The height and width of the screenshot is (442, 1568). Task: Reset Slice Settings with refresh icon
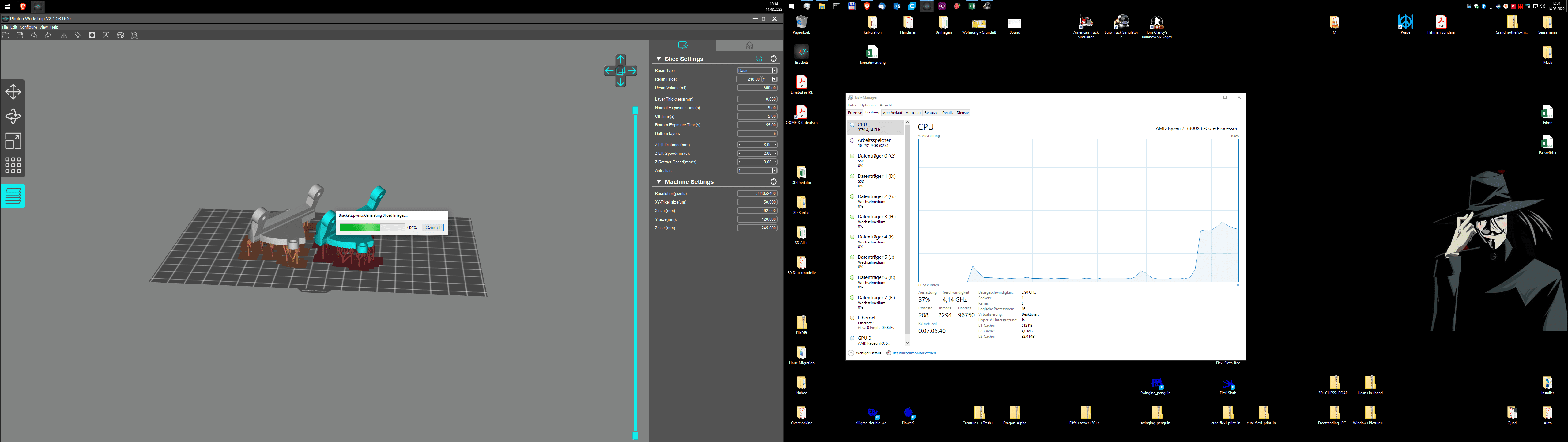coord(774,59)
